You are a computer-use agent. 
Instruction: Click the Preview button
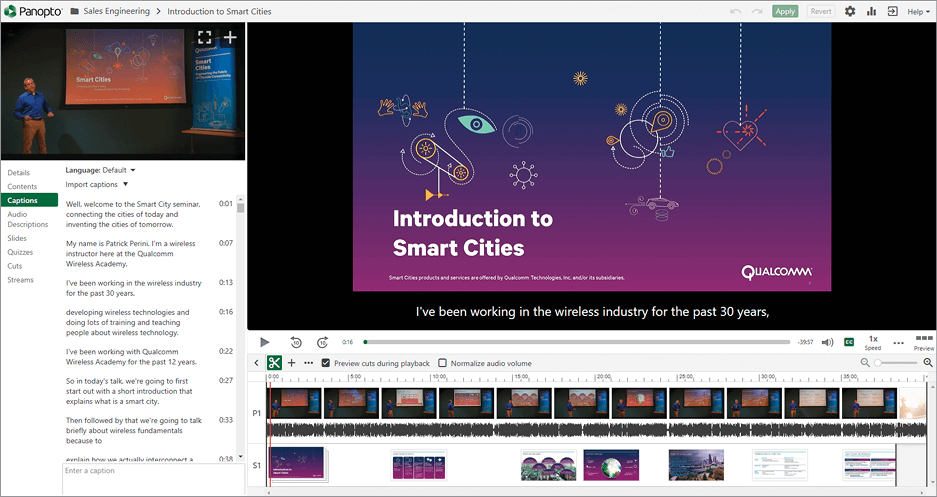pyautogui.click(x=924, y=343)
